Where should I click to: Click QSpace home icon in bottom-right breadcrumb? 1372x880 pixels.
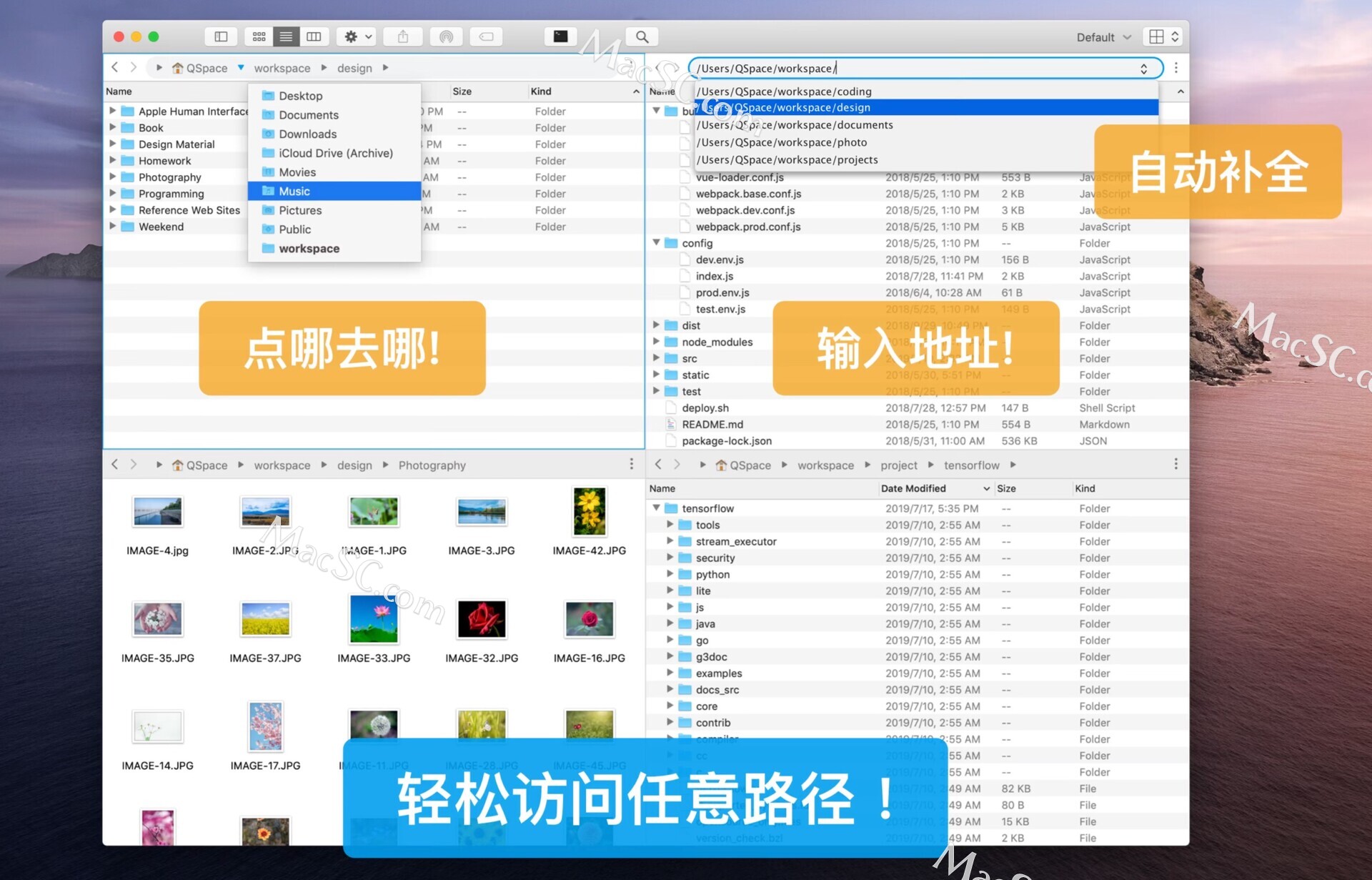[722, 465]
